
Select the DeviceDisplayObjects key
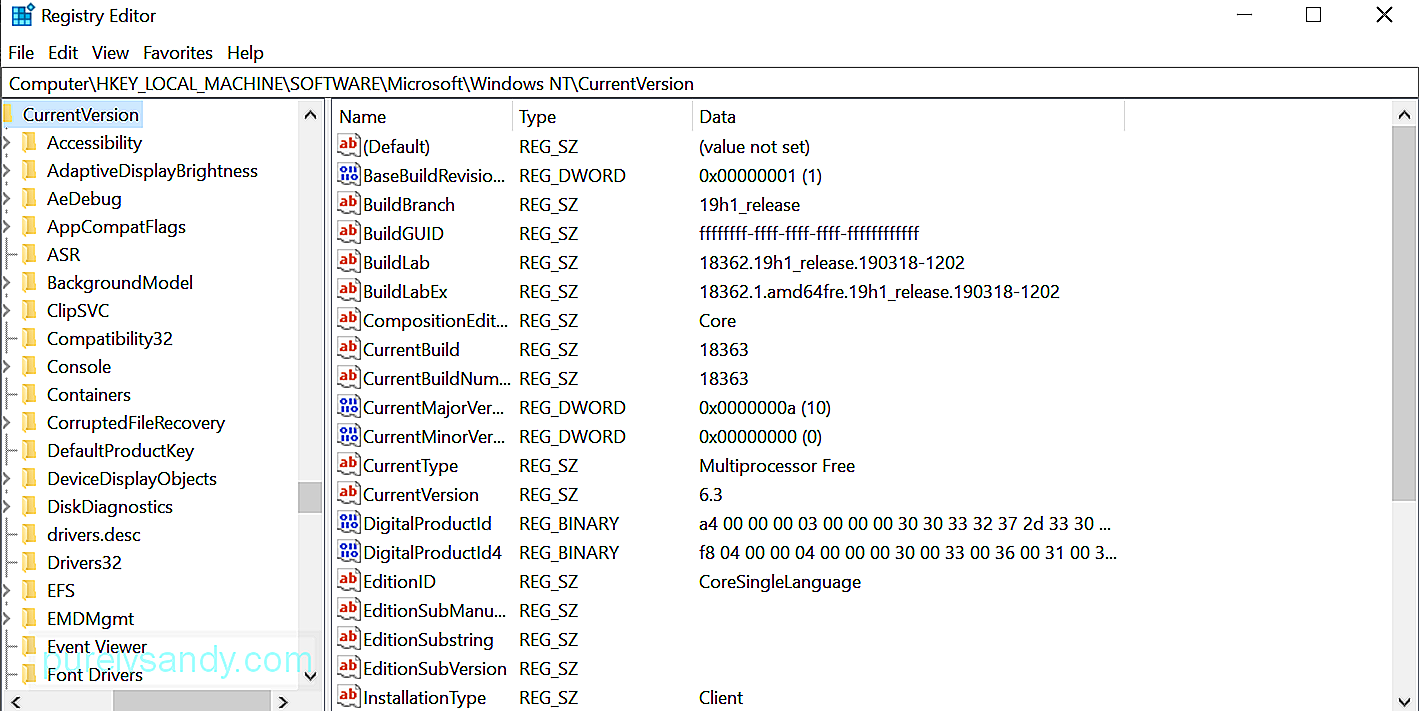coord(132,478)
